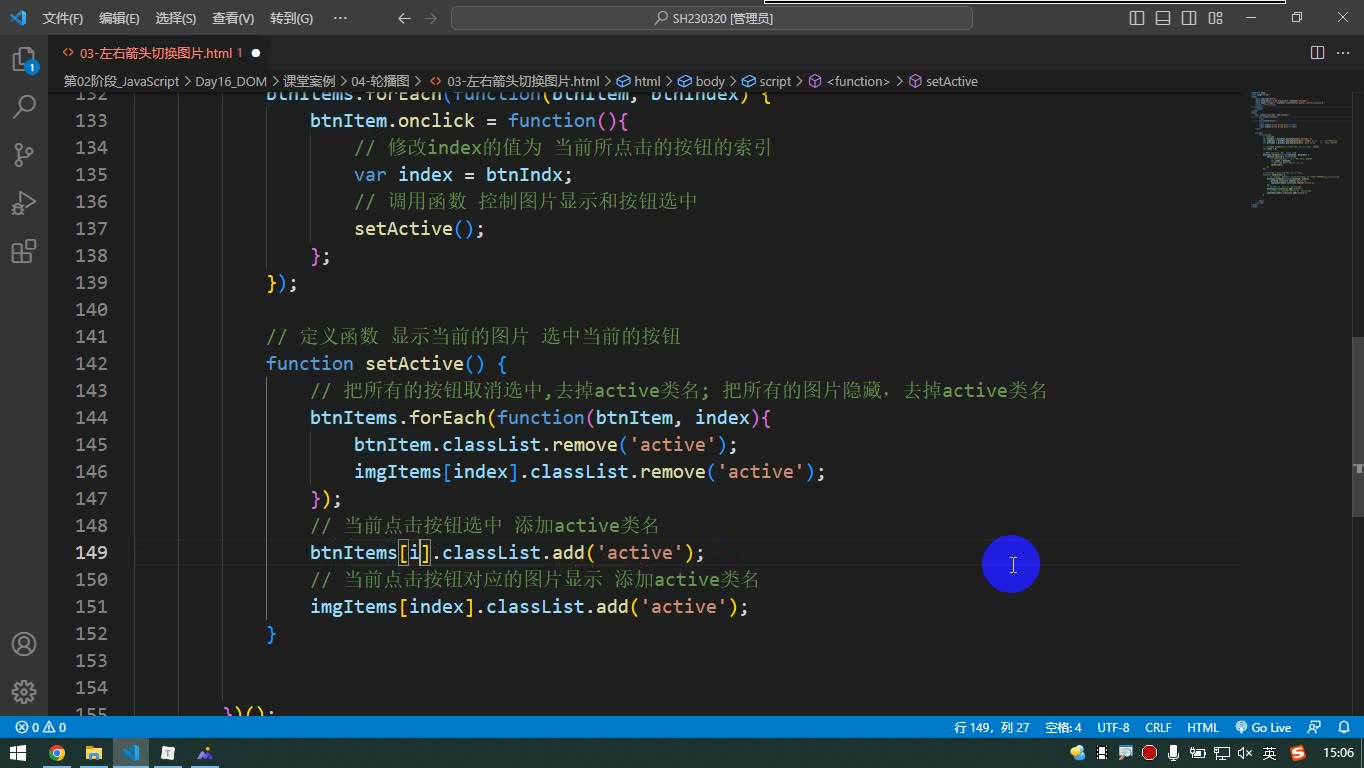Toggle the primary side bar layout icon
1364x768 pixels.
(1137, 18)
